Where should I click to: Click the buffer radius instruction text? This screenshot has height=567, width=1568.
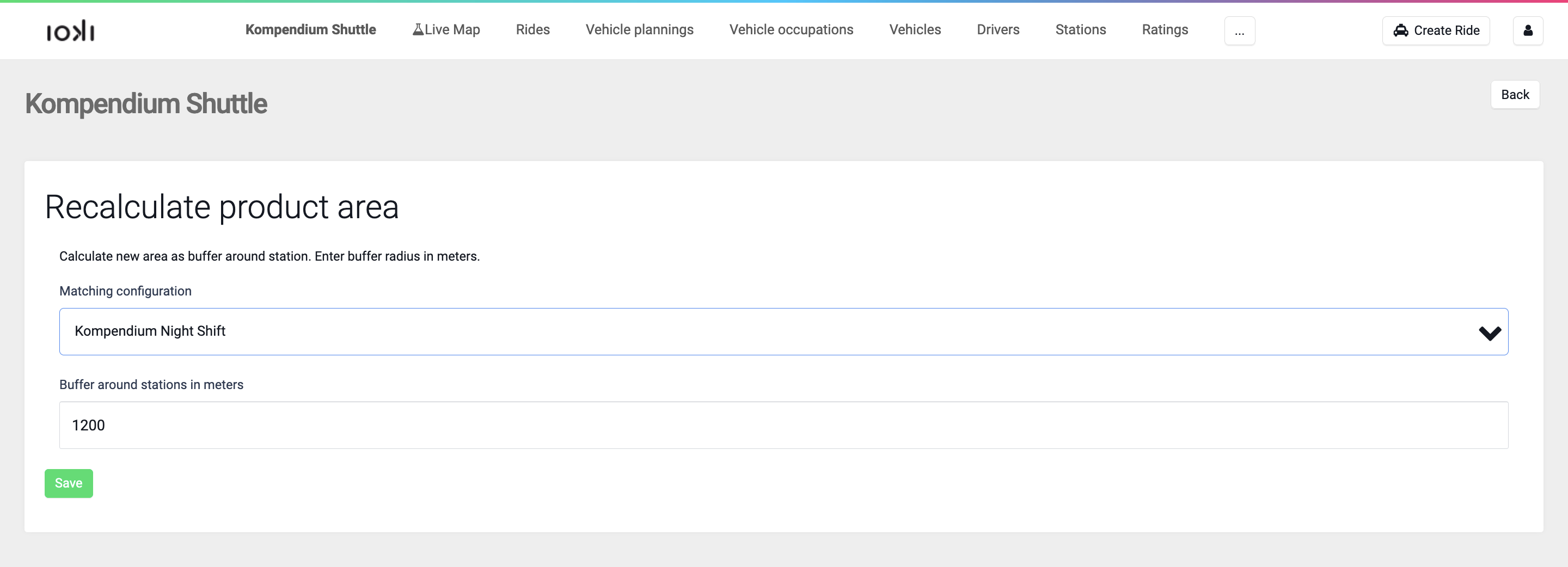[x=269, y=256]
